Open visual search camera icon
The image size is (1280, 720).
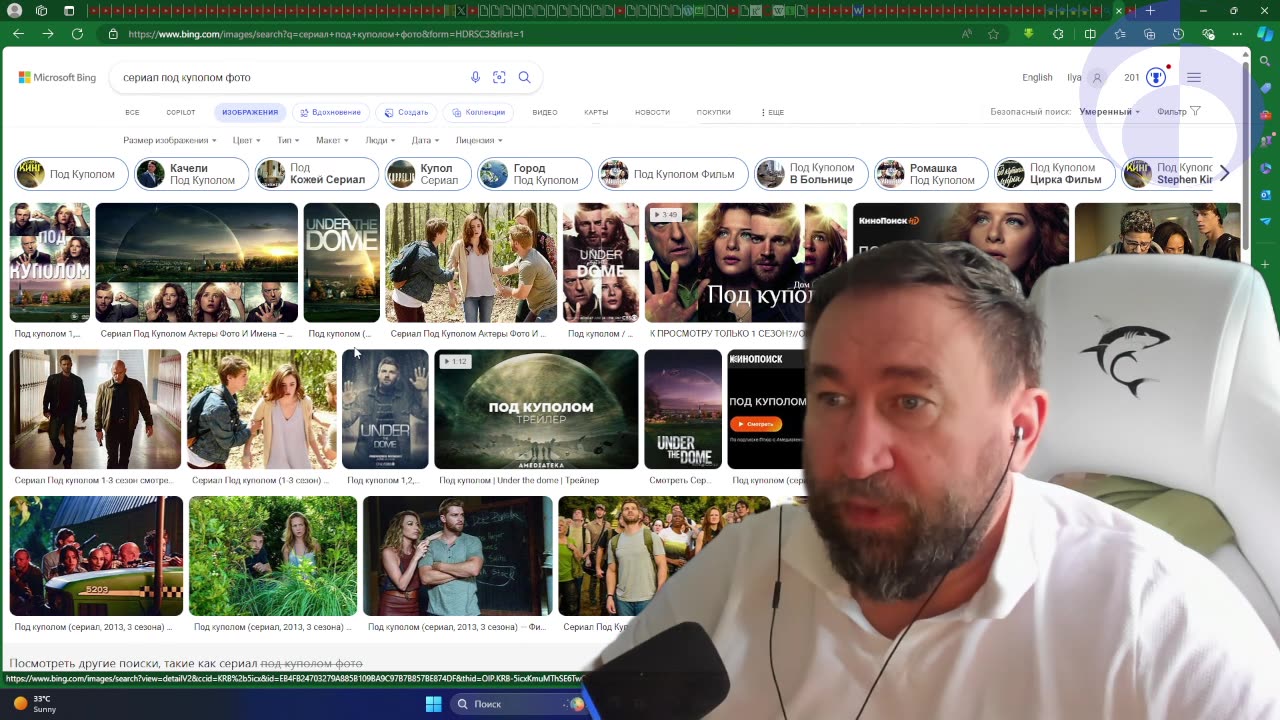click(499, 77)
